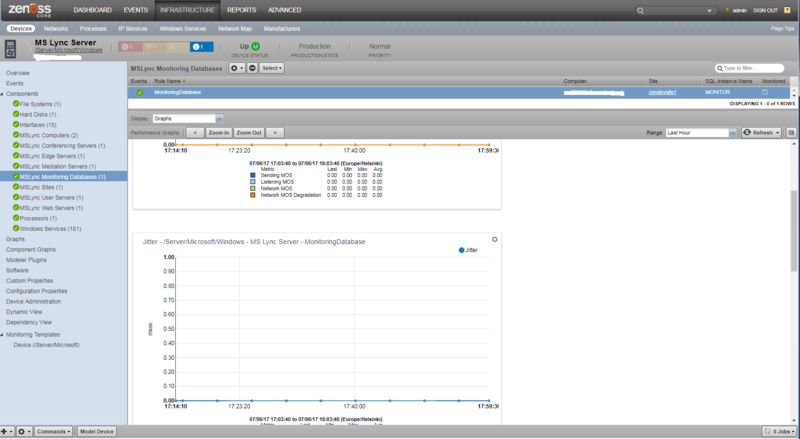Open the 0 Jobs dropdown
The width and height of the screenshot is (800, 439).
pos(780,431)
